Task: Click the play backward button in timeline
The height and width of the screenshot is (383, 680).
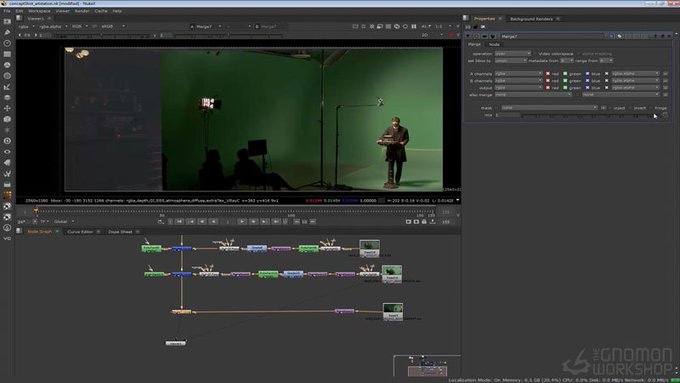Action: (214, 222)
